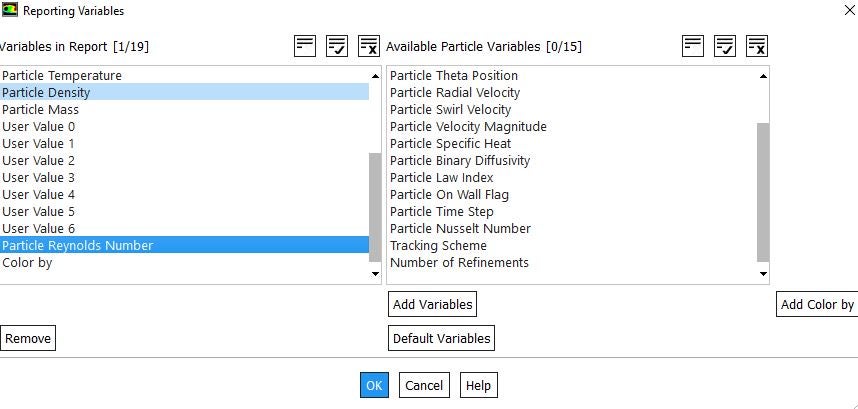Click the down arrow of the available variables scrollbar
The height and width of the screenshot is (409, 858).
(763, 274)
